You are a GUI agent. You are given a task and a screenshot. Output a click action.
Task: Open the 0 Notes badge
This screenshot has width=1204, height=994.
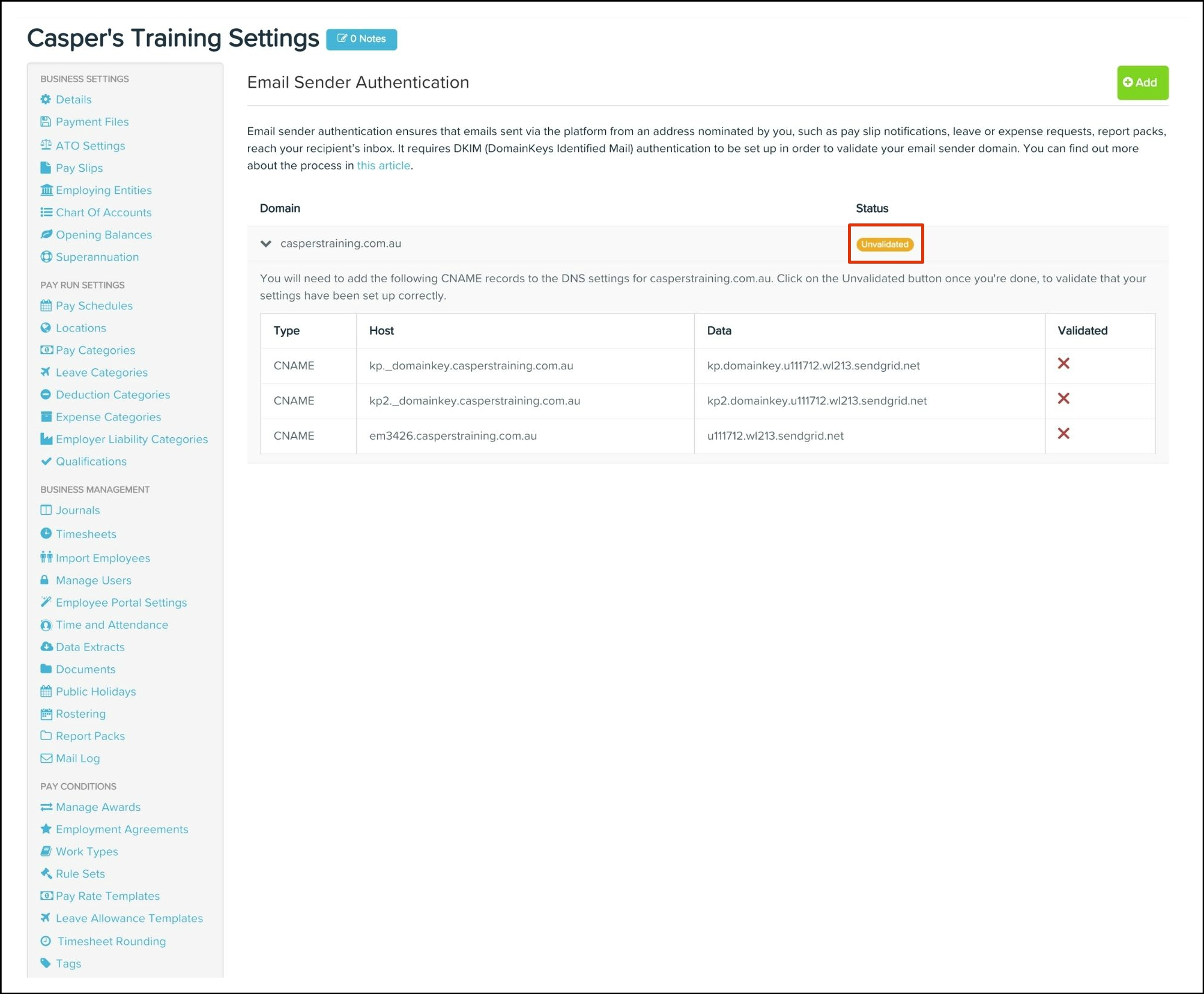pyautogui.click(x=362, y=39)
